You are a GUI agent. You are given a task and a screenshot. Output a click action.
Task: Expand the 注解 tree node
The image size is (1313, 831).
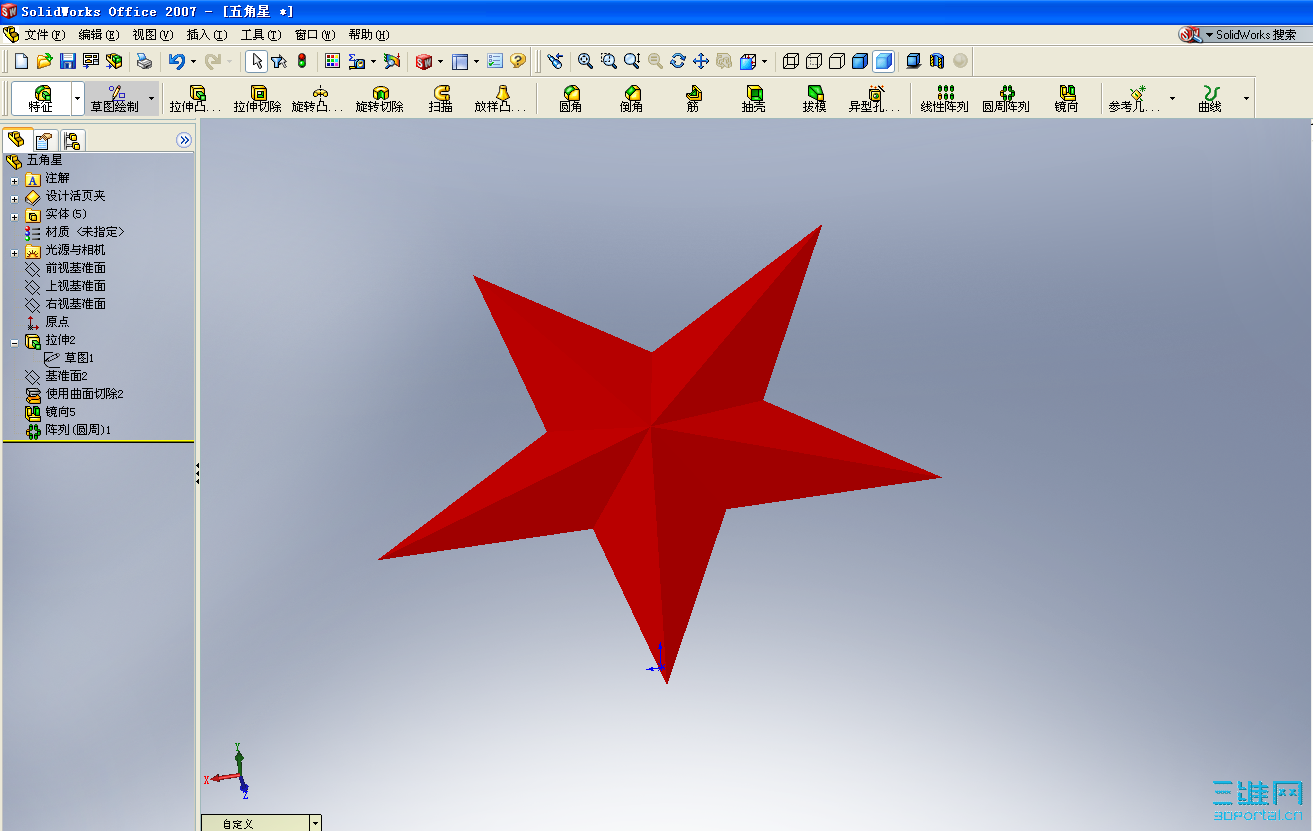tap(14, 181)
